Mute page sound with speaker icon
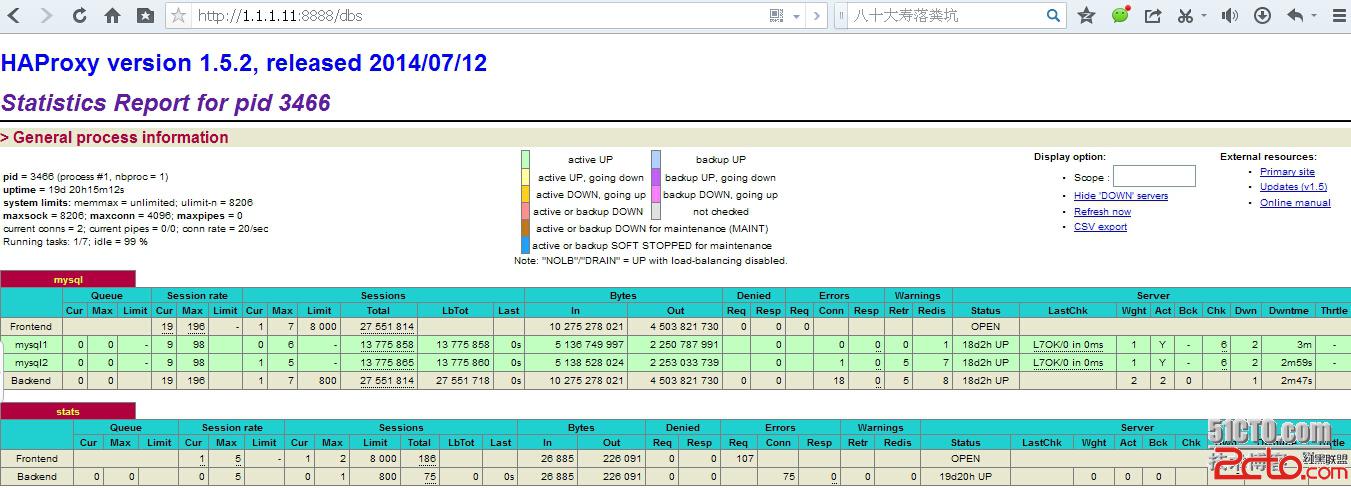This screenshot has width=1351, height=490. point(1229,15)
